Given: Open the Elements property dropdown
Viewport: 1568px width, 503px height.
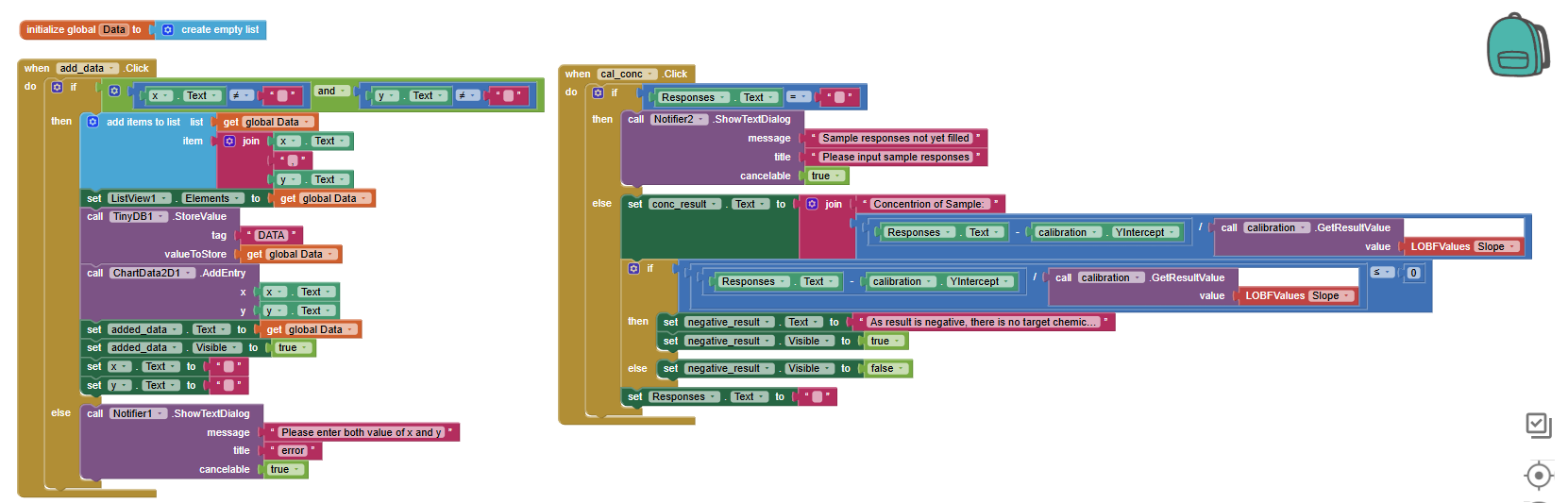Looking at the screenshot, I should point(212,198).
